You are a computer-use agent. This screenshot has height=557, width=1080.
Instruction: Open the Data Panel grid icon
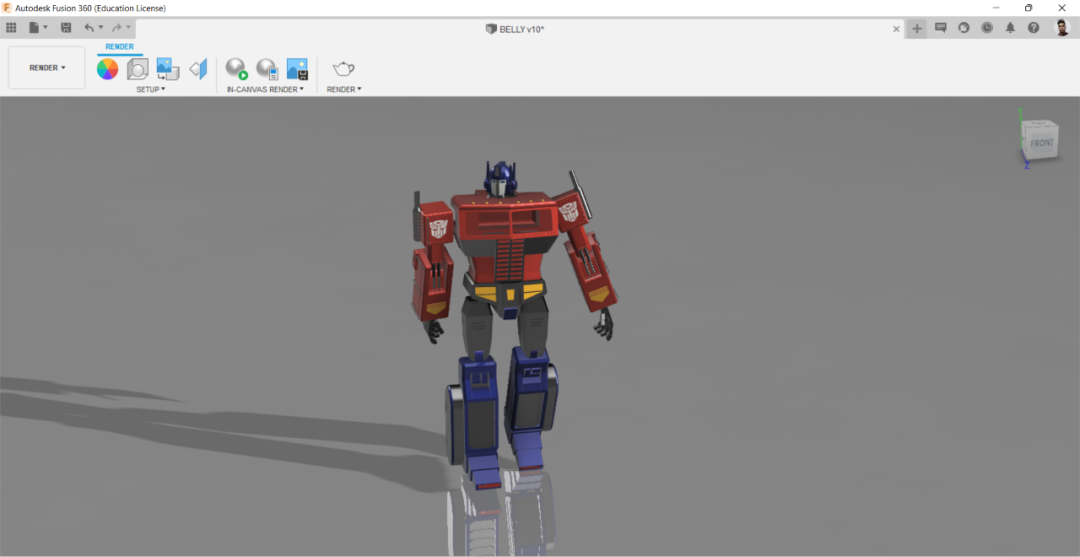click(x=11, y=28)
